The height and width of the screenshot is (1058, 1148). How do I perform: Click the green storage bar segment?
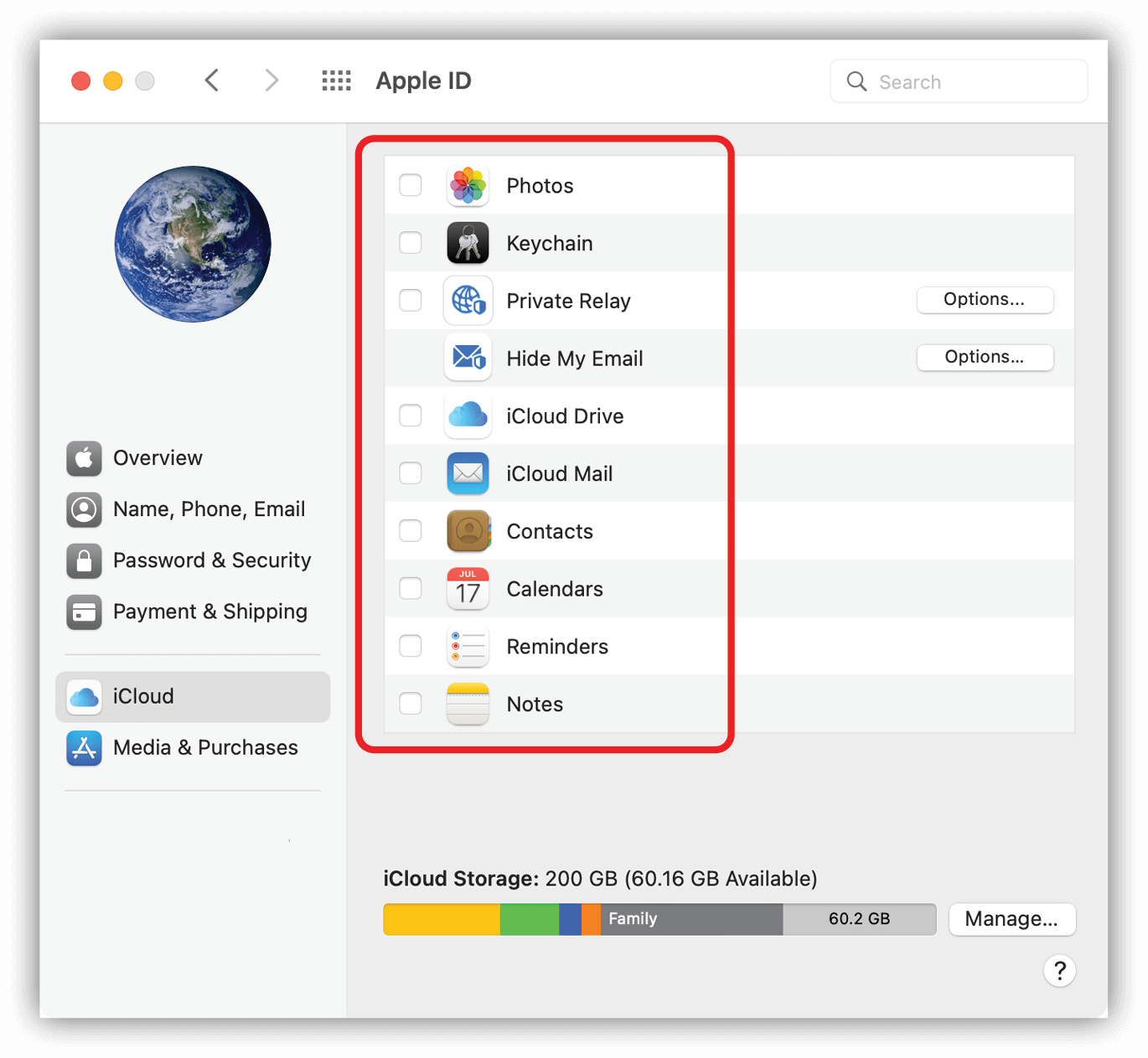(530, 919)
